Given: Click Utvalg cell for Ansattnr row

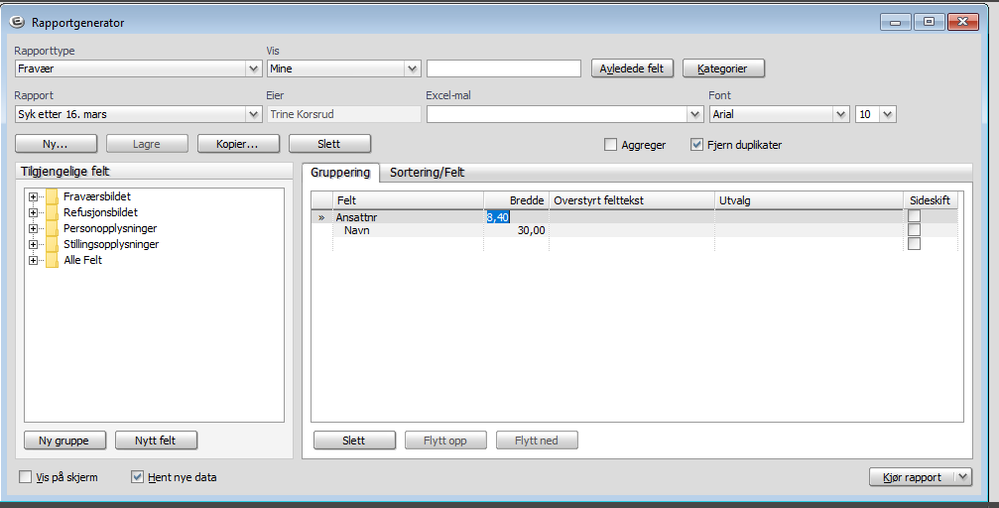Looking at the screenshot, I should 809,217.
